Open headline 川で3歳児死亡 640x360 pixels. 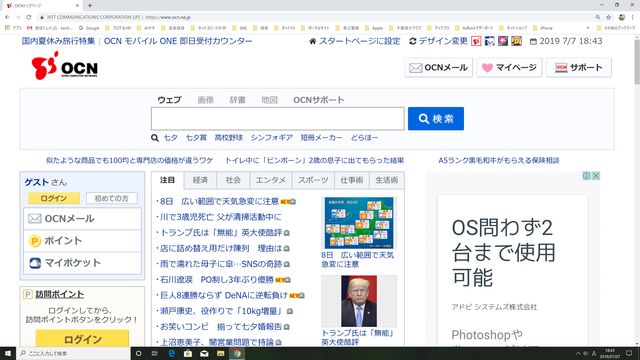[220, 217]
